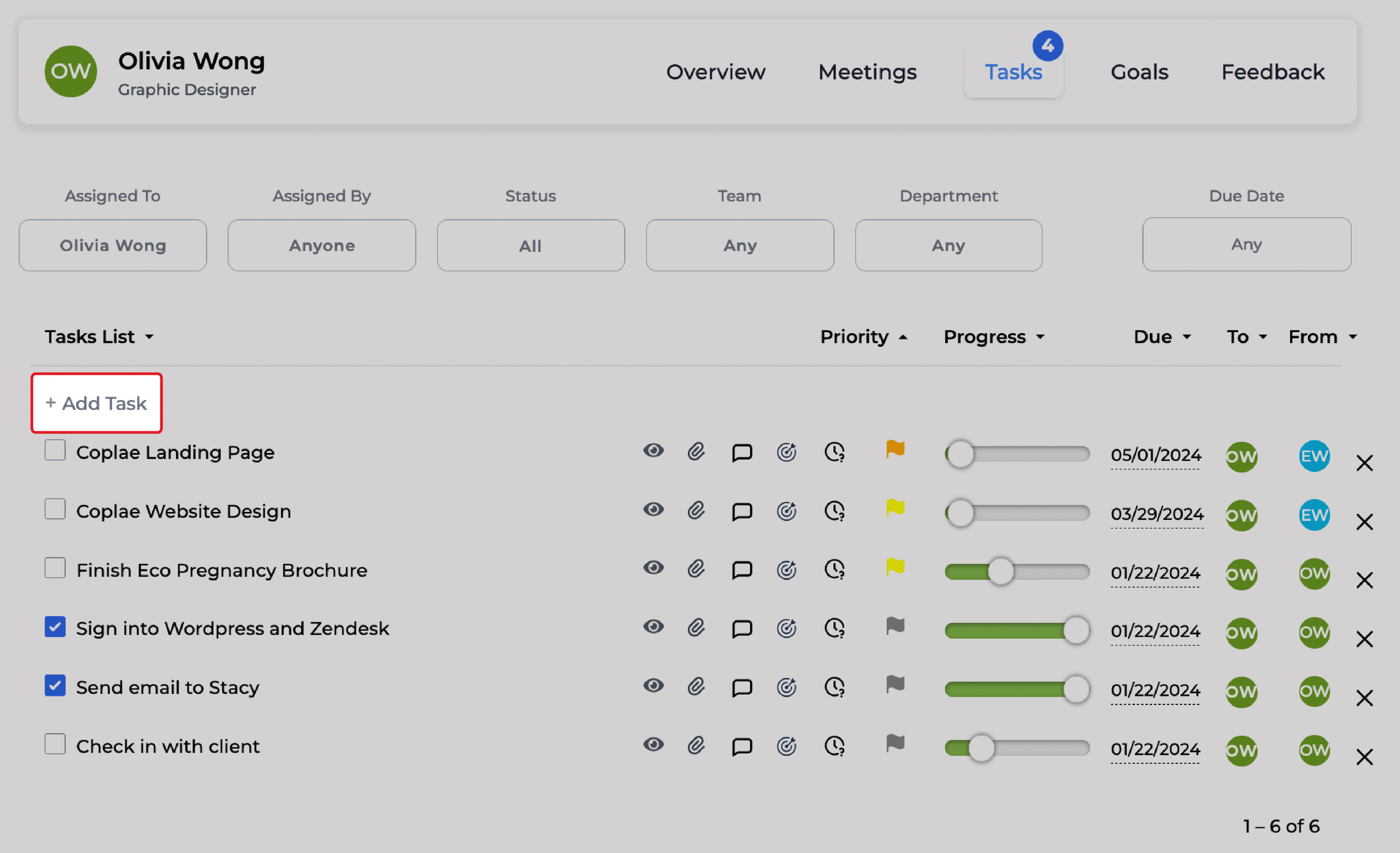Uncheck Send email to Stacy checkbox
The height and width of the screenshot is (853, 1400).
55,685
